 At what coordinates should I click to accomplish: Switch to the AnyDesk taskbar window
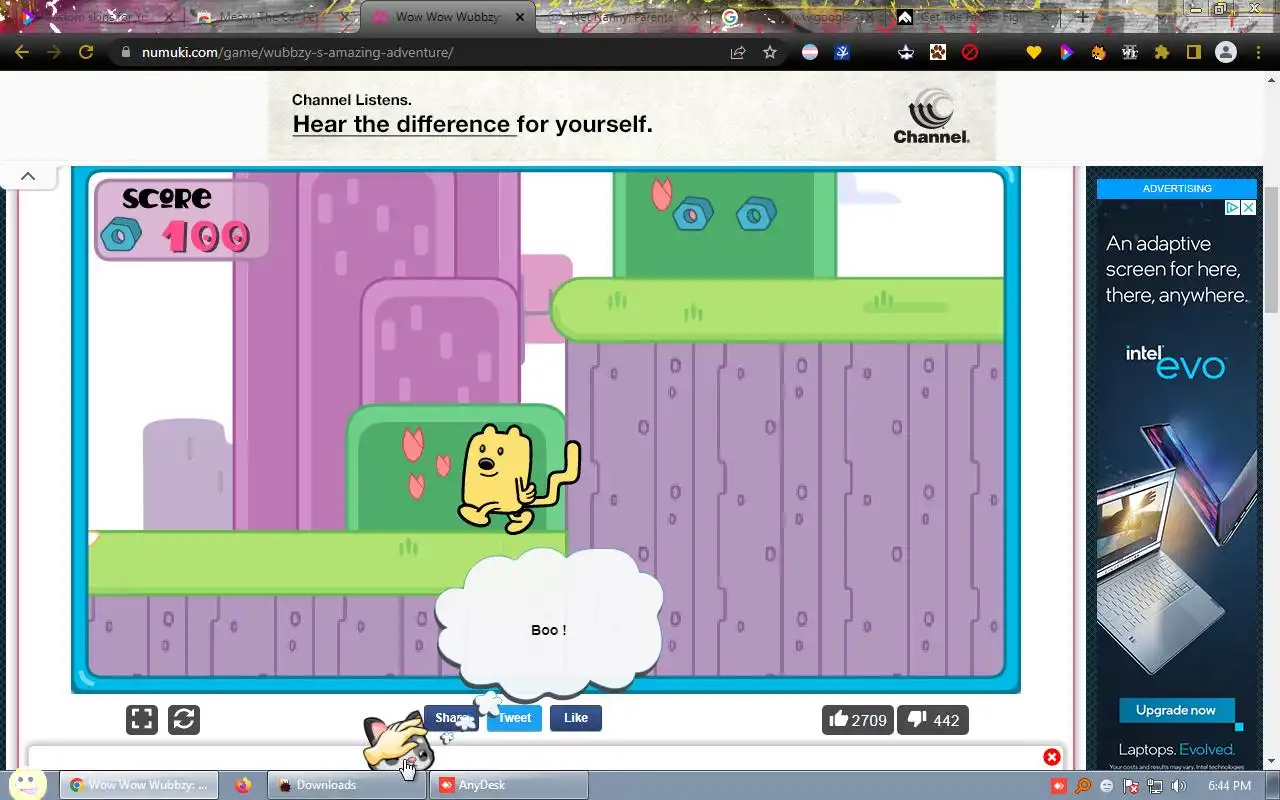coord(508,785)
